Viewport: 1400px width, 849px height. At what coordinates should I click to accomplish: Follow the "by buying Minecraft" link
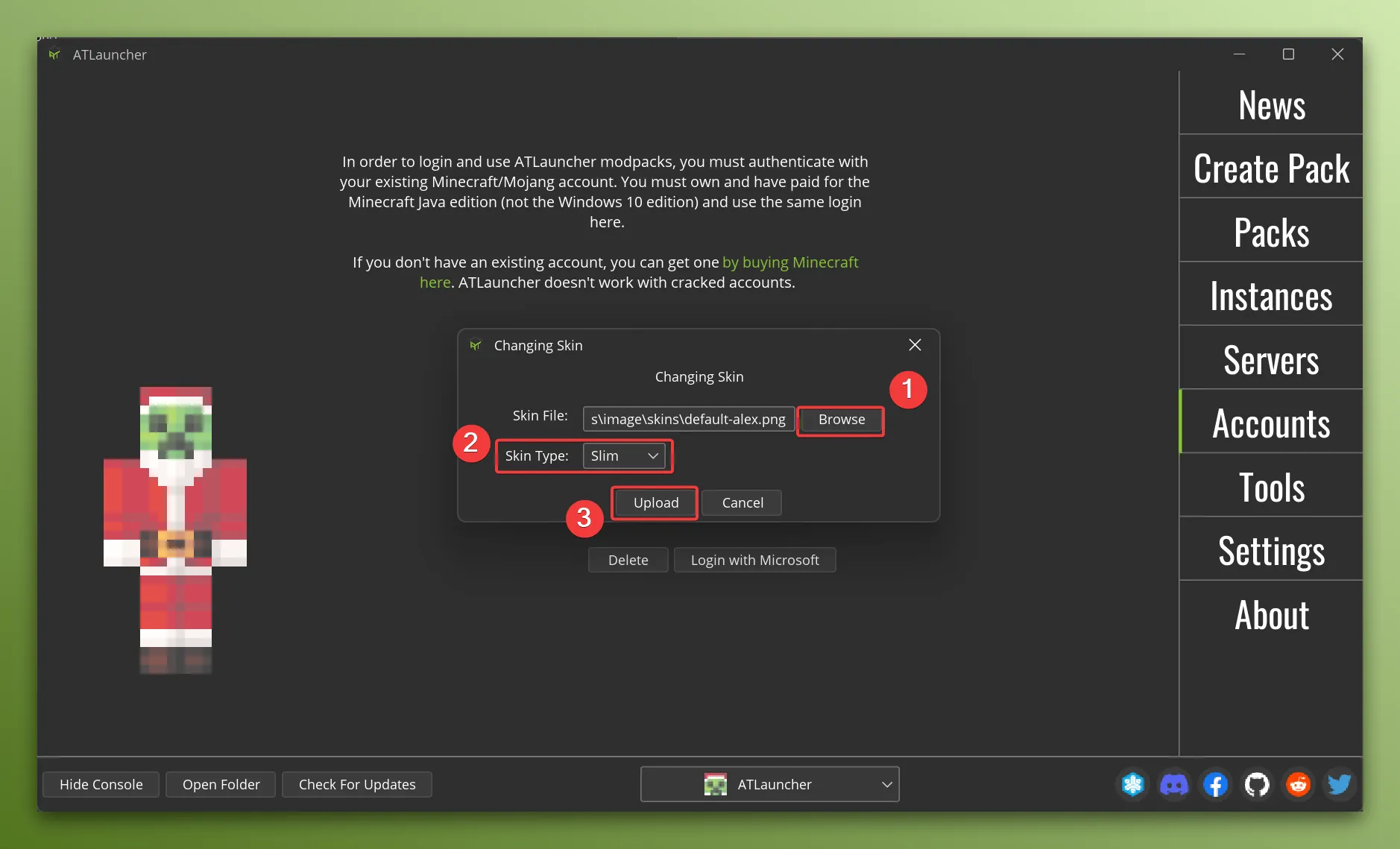pyautogui.click(x=789, y=262)
